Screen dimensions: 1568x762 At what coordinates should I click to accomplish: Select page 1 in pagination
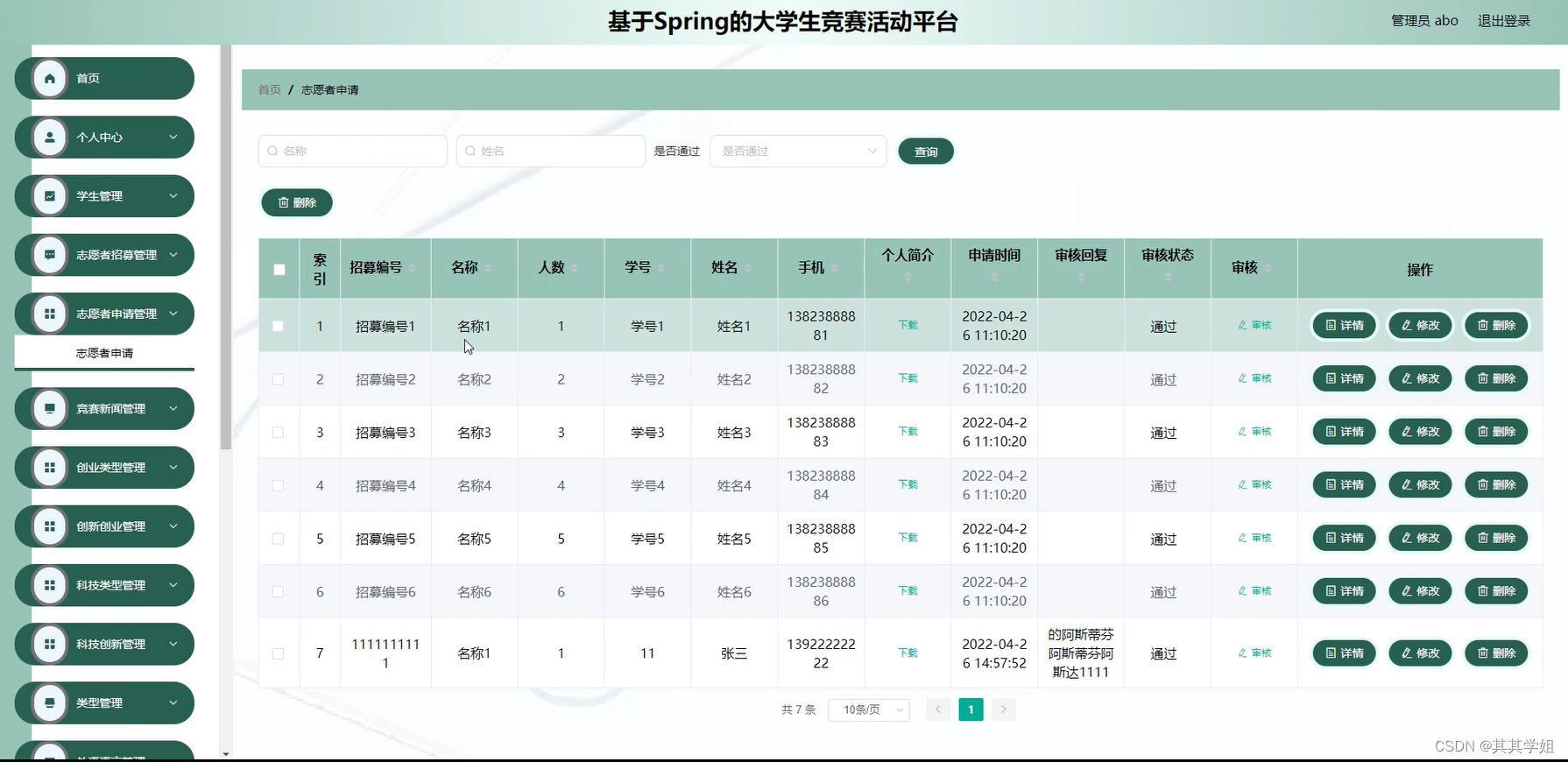tap(971, 709)
